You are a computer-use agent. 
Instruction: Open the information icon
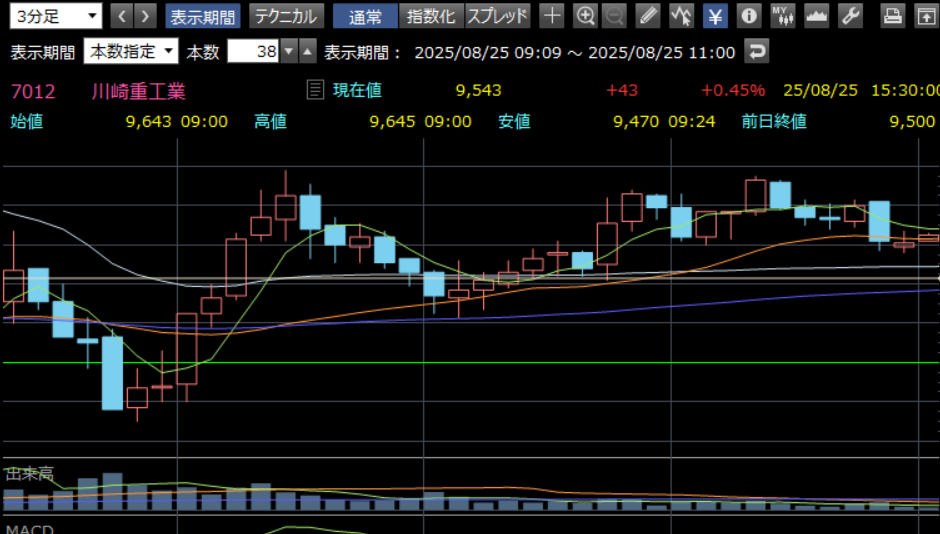(749, 16)
